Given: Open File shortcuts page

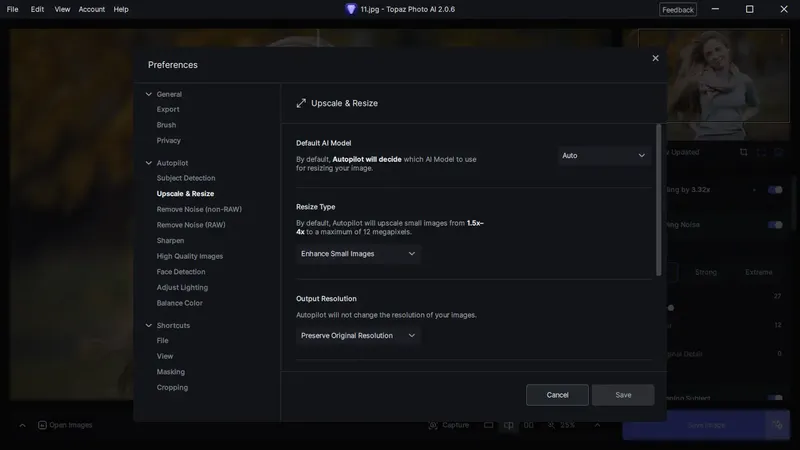Looking at the screenshot, I should point(162,341).
